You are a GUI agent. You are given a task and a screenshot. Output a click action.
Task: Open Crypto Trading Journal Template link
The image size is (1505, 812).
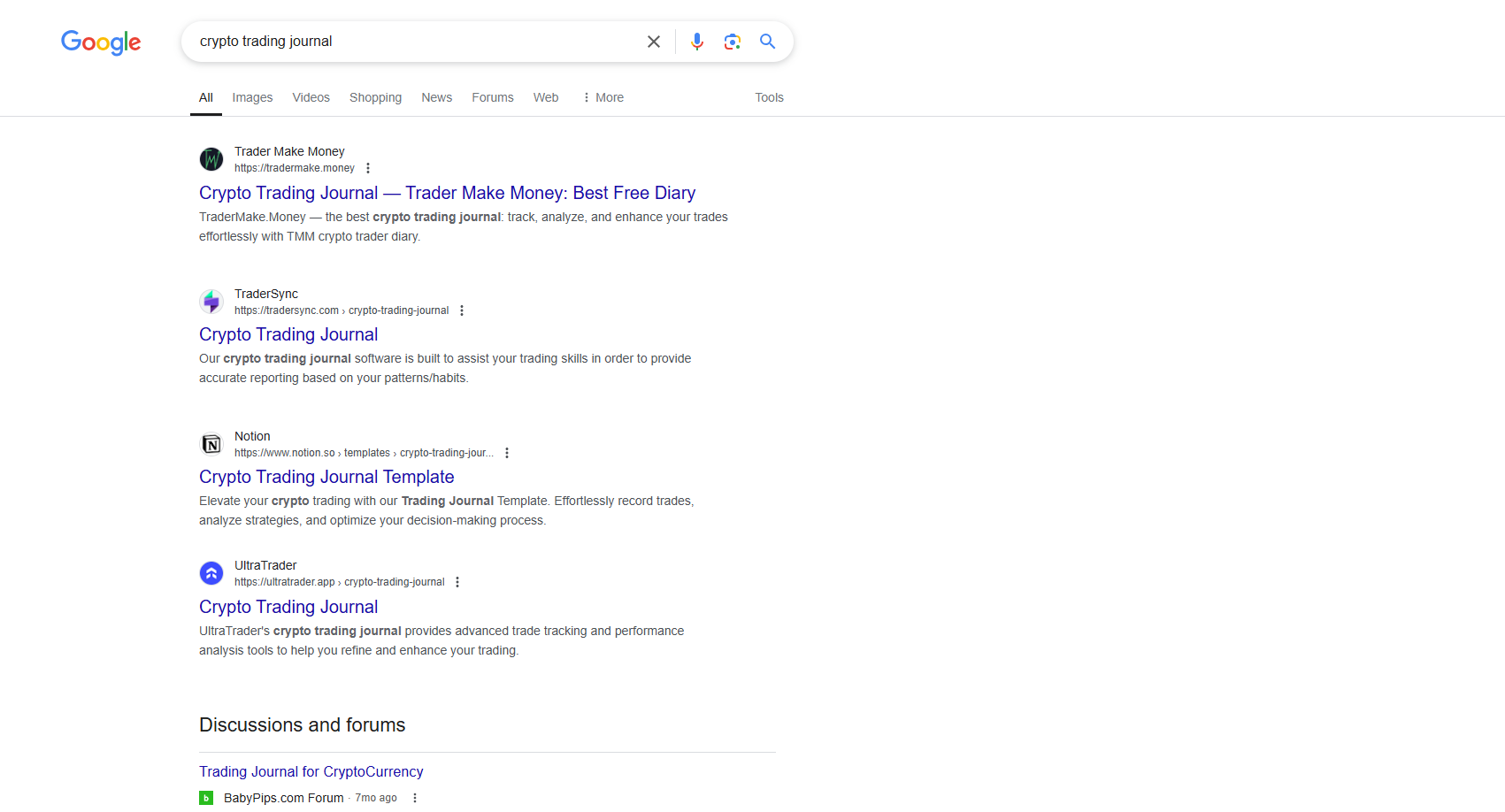point(326,477)
